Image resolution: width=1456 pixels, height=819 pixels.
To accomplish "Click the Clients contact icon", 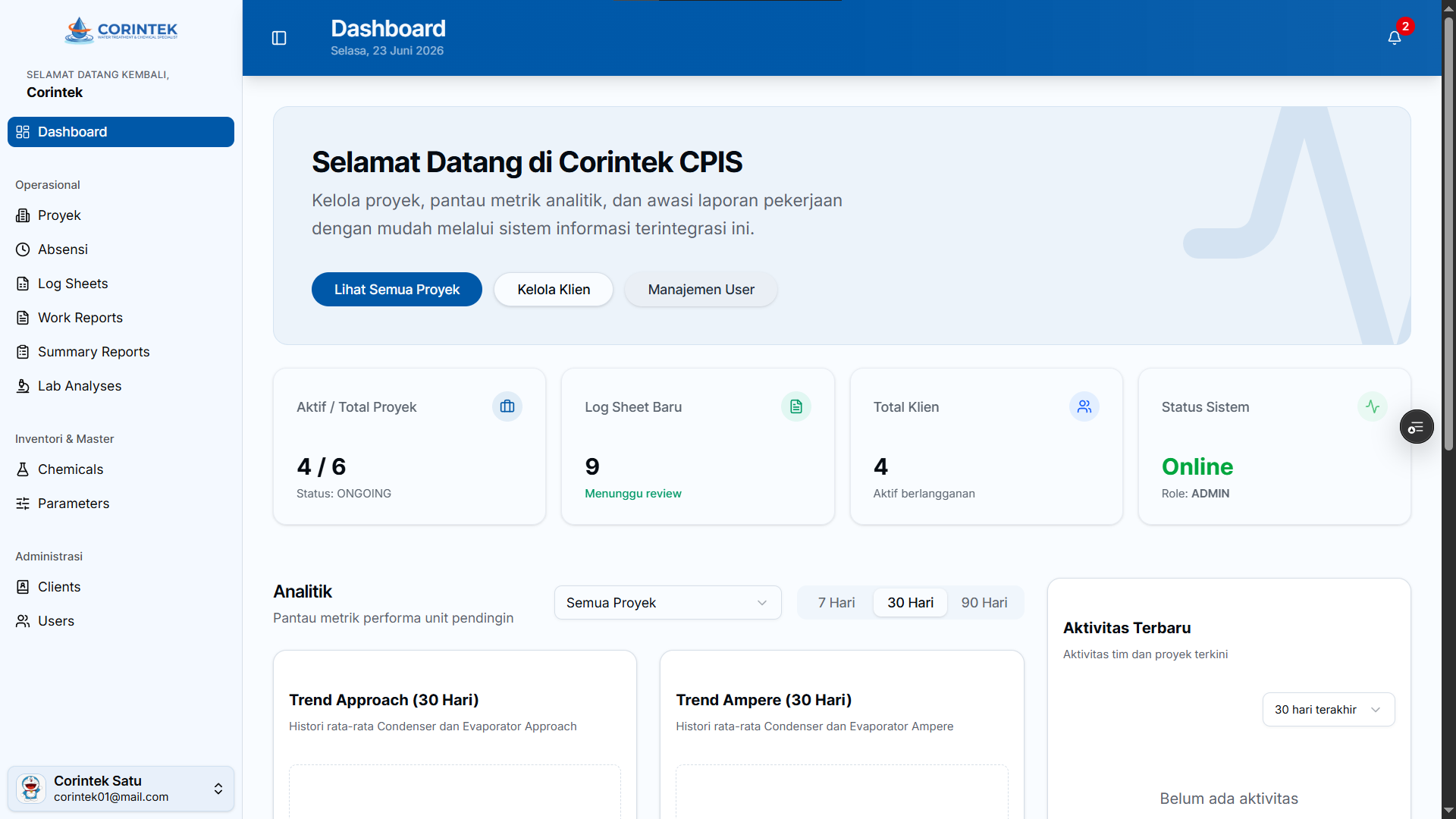I will (23, 587).
